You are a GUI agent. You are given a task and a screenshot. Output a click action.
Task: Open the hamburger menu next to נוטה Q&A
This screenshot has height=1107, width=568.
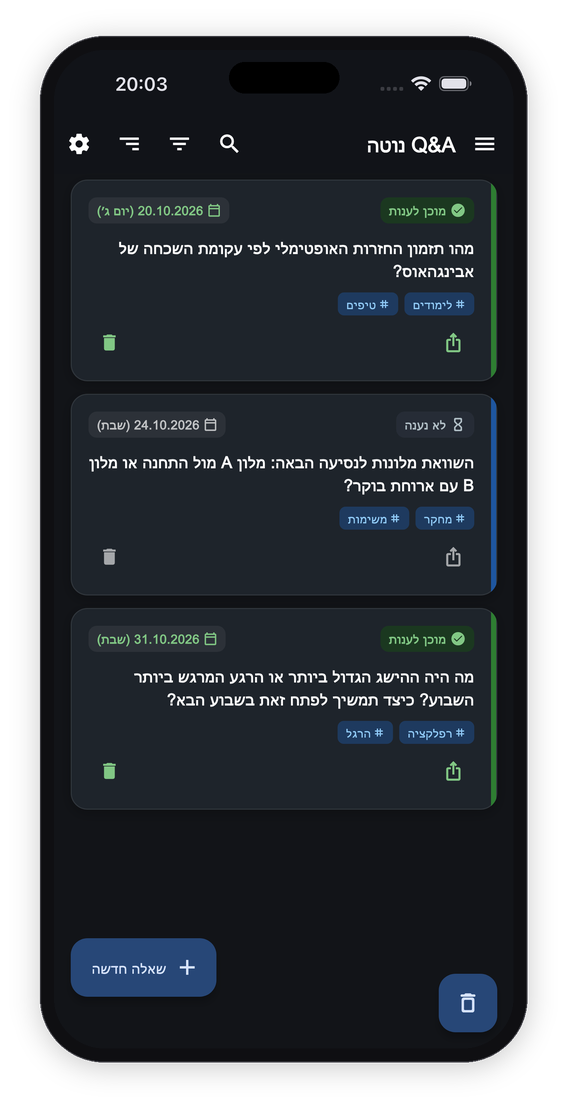pos(485,144)
